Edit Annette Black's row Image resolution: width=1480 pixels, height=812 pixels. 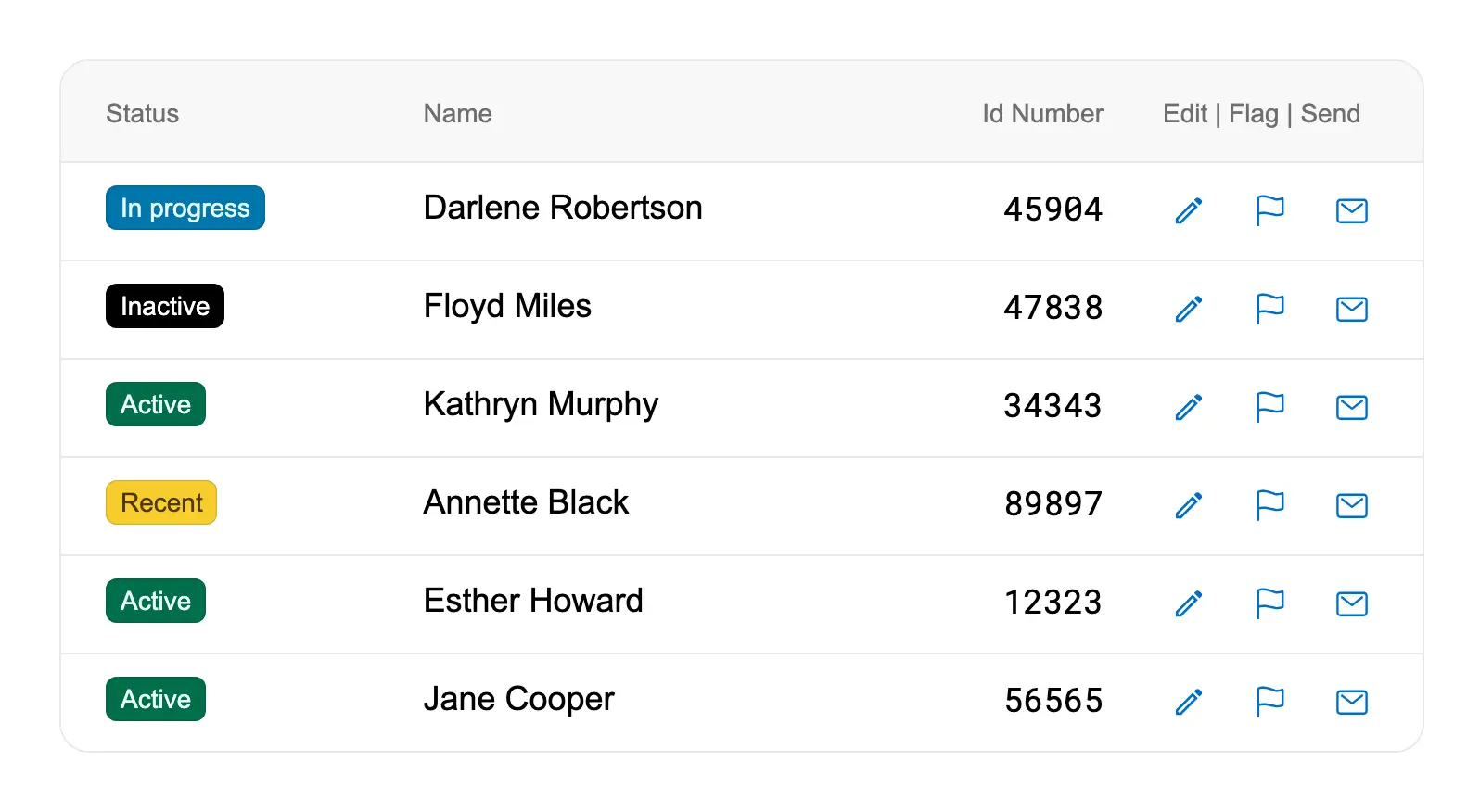pos(1189,505)
